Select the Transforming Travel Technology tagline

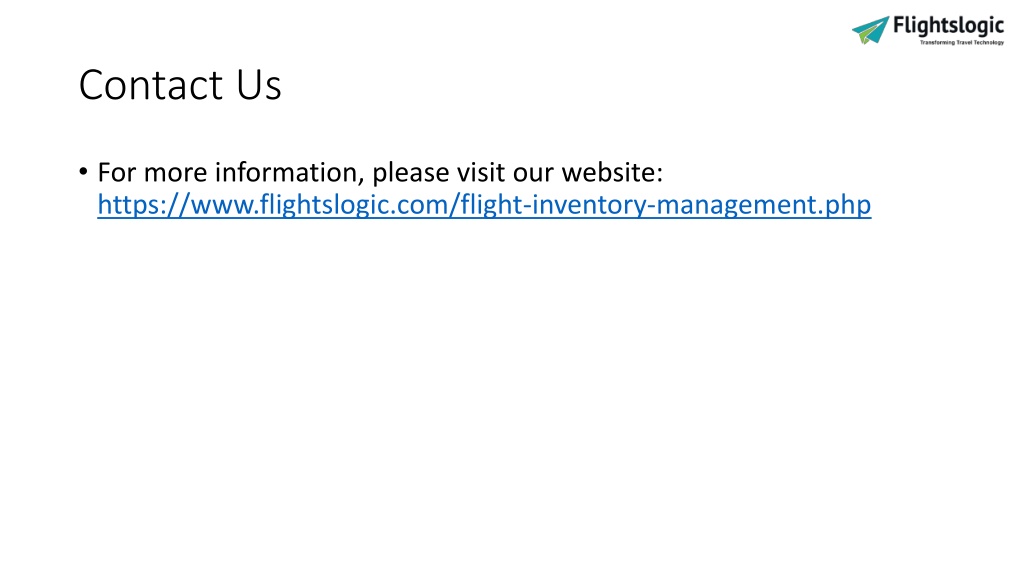pos(962,42)
